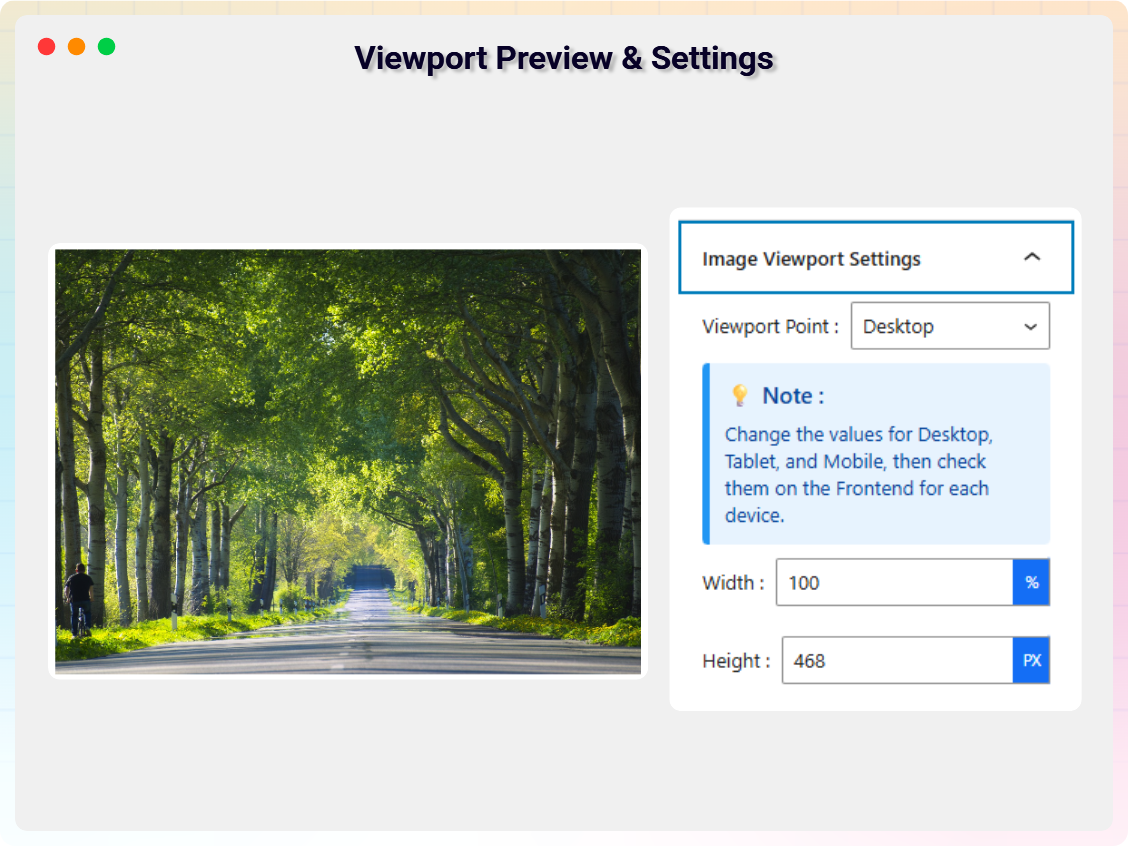The image size is (1128, 846).
Task: Click the green traffic light dot
Action: pos(105,46)
